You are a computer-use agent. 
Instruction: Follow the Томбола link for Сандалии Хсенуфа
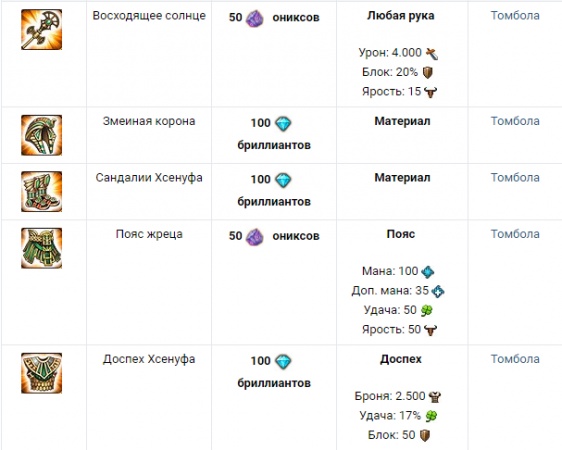point(515,177)
